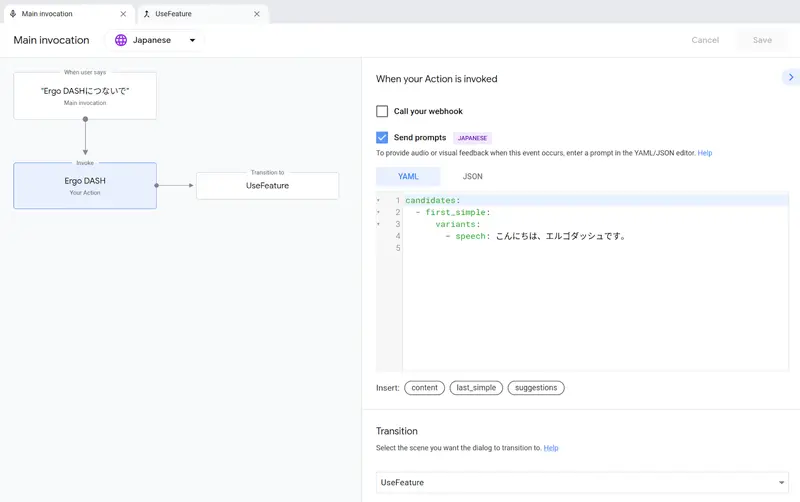Image resolution: width=800 pixels, height=502 pixels.
Task: Click the first_simple keyword on line 2
Action: (458, 212)
